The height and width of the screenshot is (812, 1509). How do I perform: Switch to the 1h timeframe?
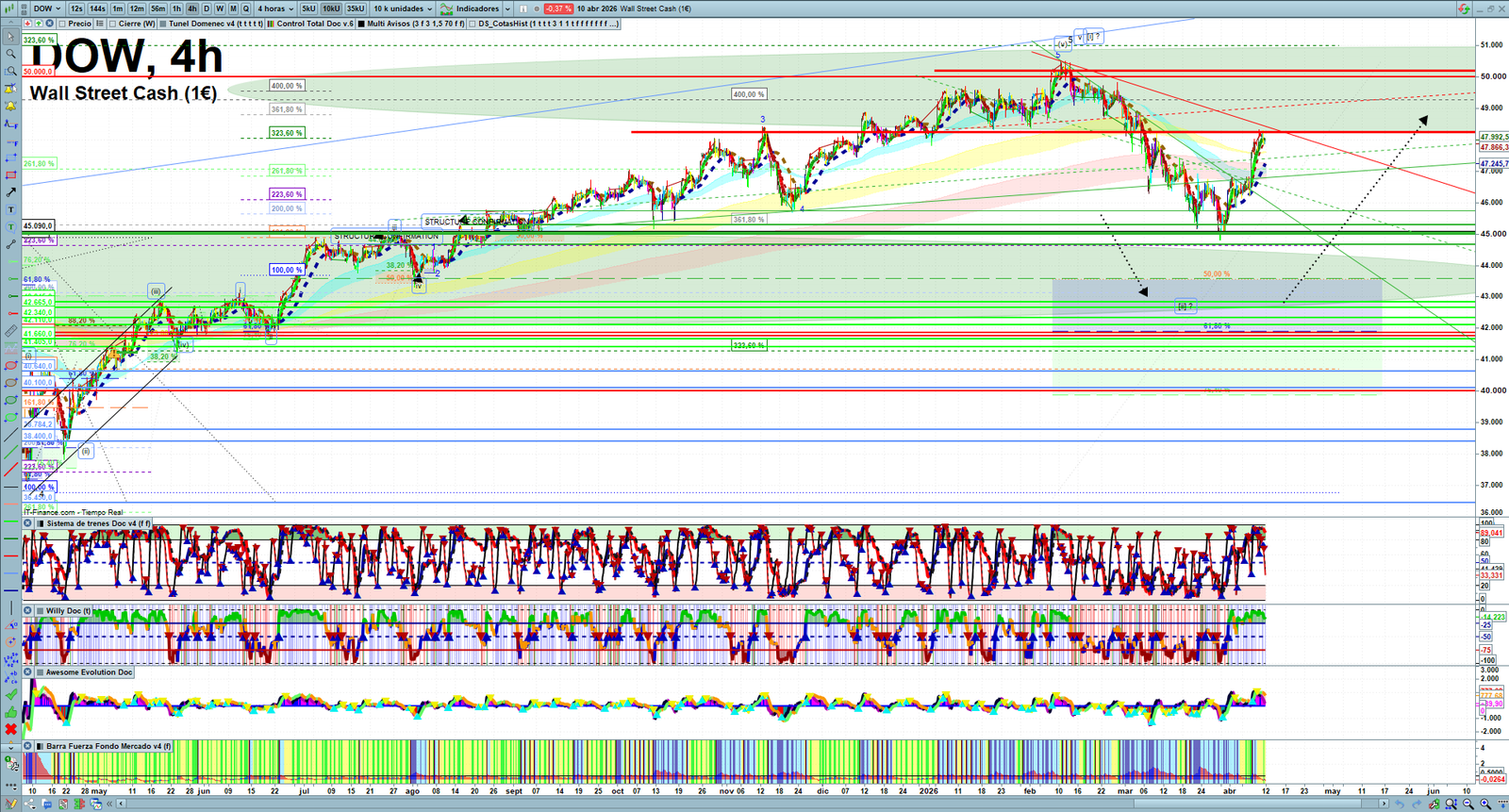click(176, 8)
